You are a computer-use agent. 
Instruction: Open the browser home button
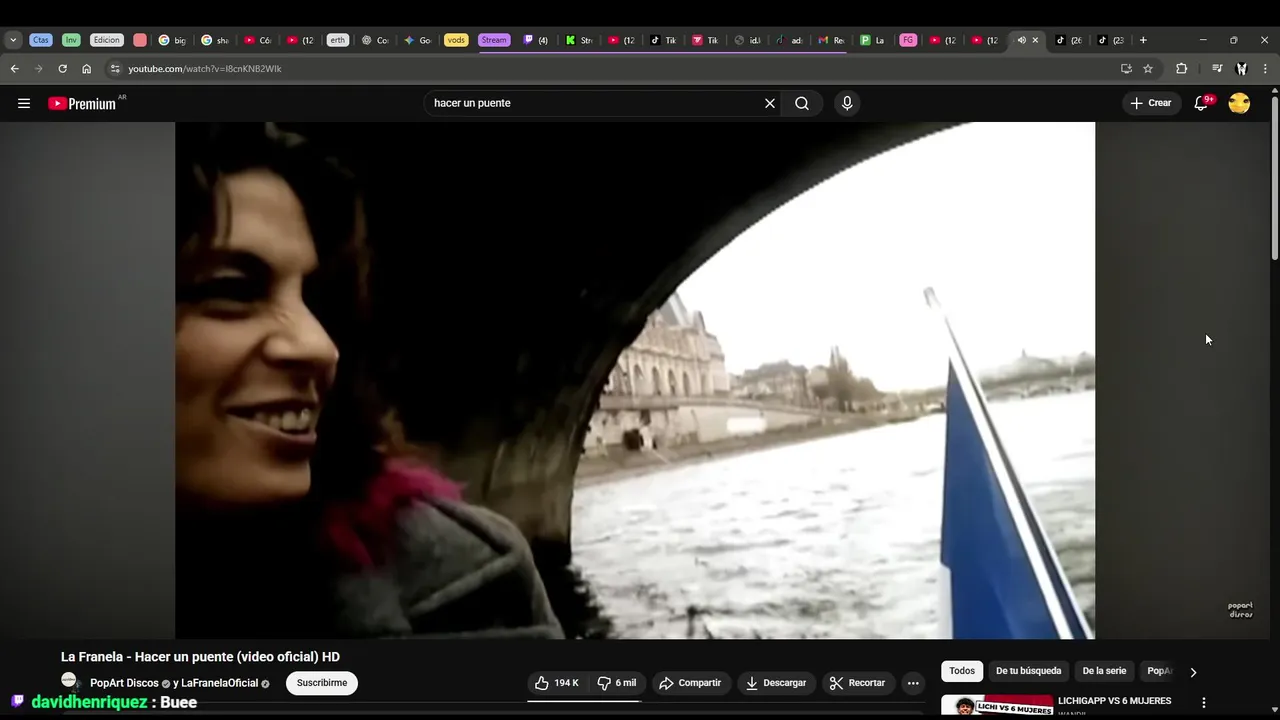point(86,69)
